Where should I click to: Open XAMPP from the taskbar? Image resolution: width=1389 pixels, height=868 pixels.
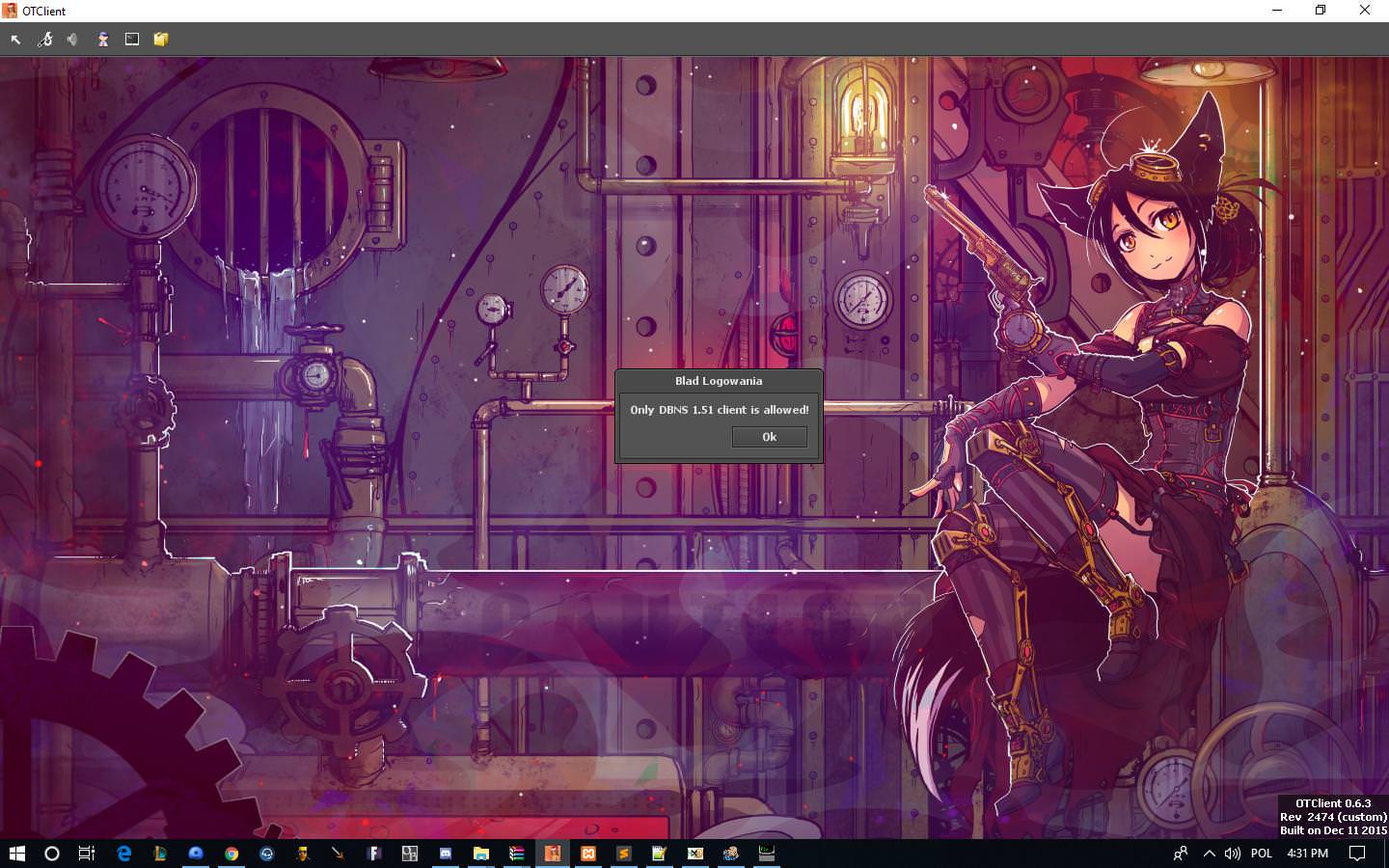click(x=588, y=854)
